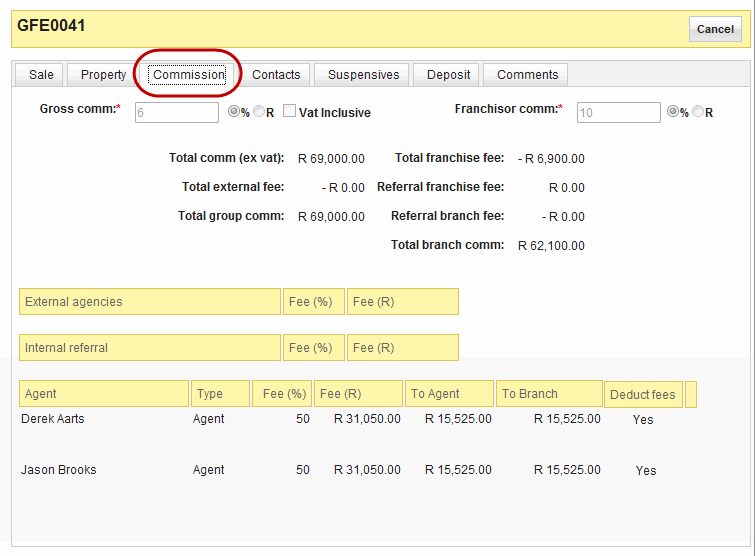The image size is (755, 556).
Task: View the Comments tab
Action: [527, 75]
